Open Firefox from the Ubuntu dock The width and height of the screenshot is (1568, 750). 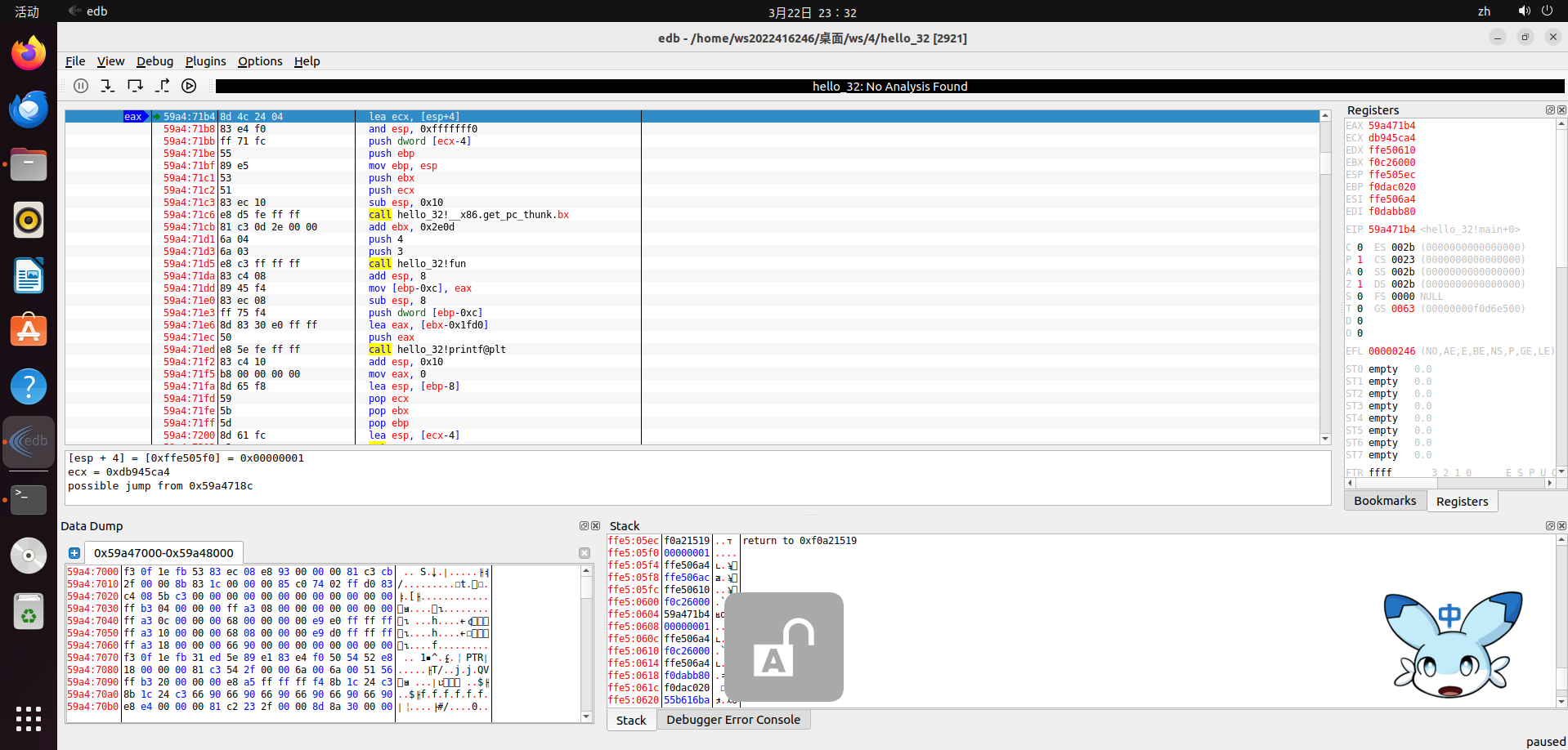coord(29,54)
